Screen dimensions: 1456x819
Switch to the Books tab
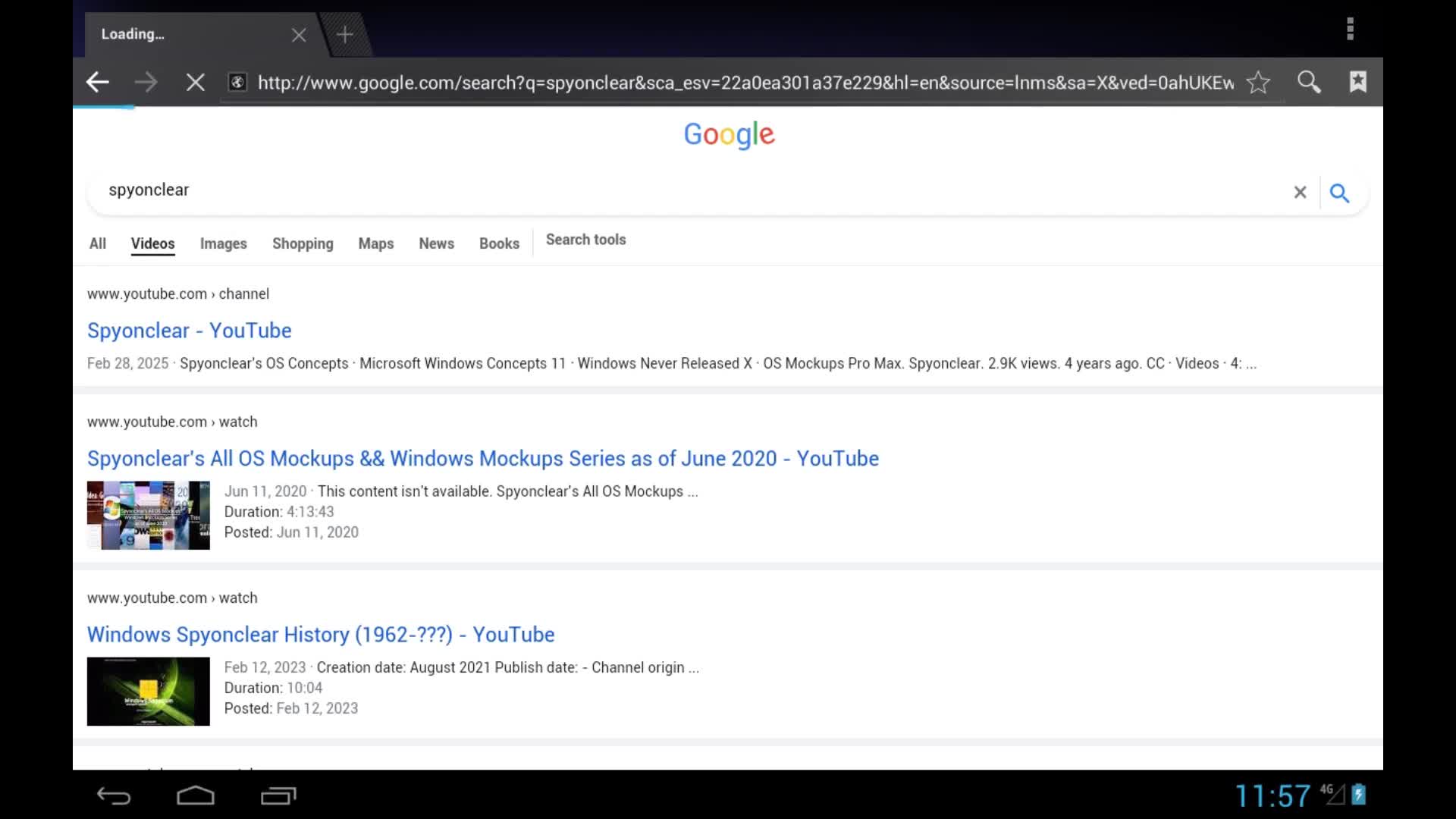499,243
